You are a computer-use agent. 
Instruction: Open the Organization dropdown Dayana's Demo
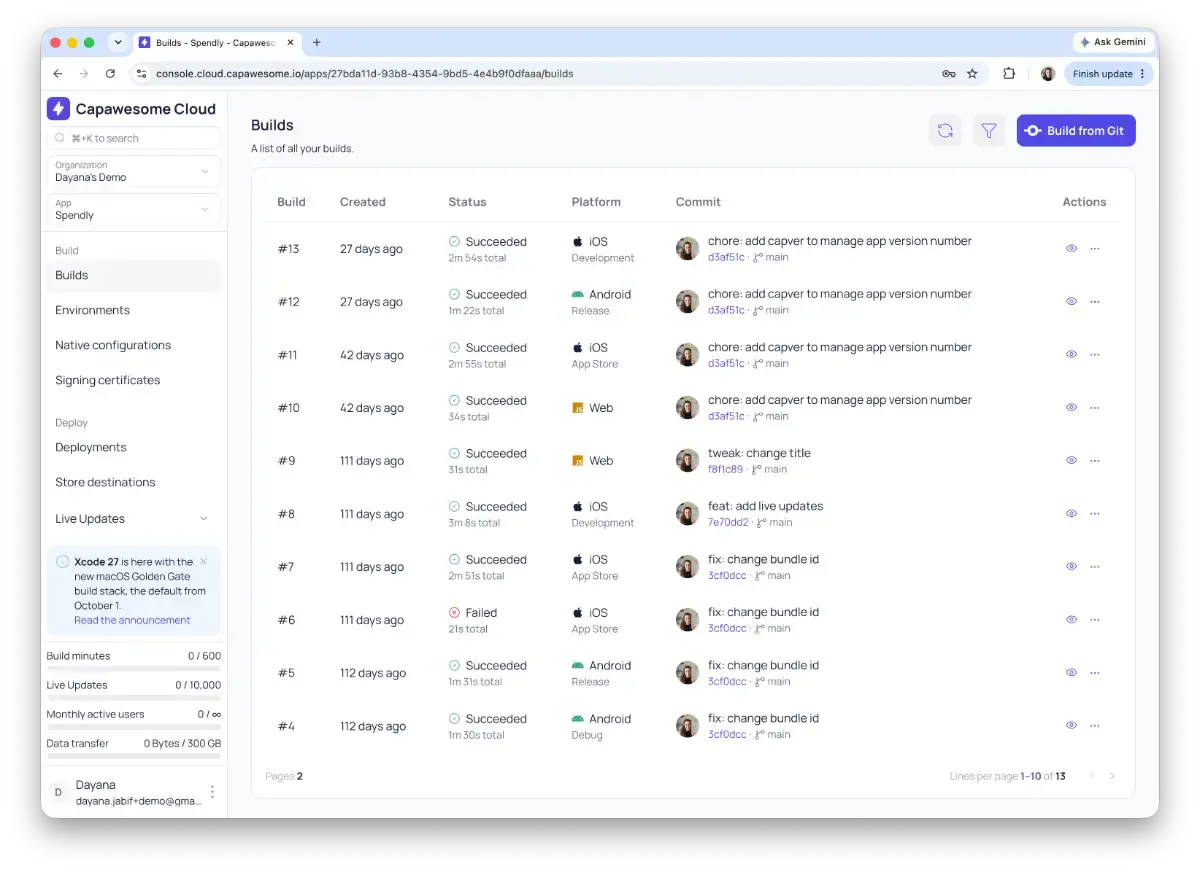coord(134,171)
